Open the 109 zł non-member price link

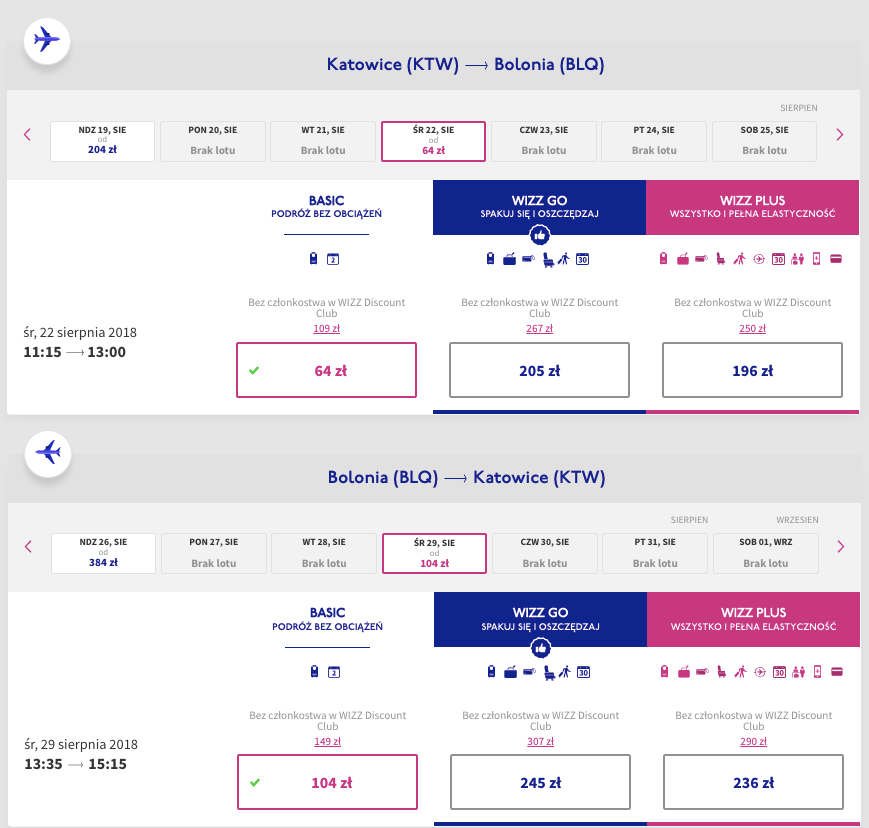(326, 328)
